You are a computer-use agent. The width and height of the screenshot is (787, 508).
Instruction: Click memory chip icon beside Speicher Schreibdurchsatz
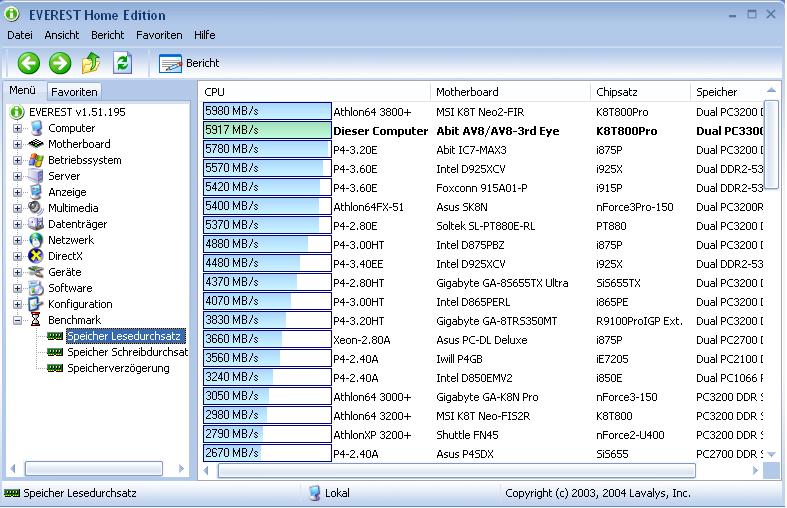[x=55, y=352]
